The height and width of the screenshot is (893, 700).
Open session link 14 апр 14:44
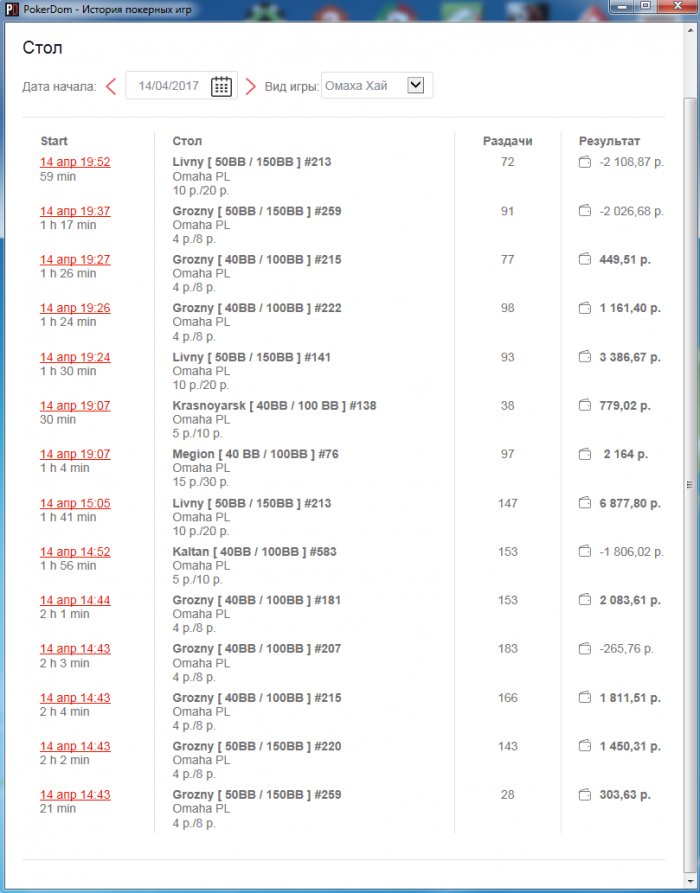click(x=75, y=600)
